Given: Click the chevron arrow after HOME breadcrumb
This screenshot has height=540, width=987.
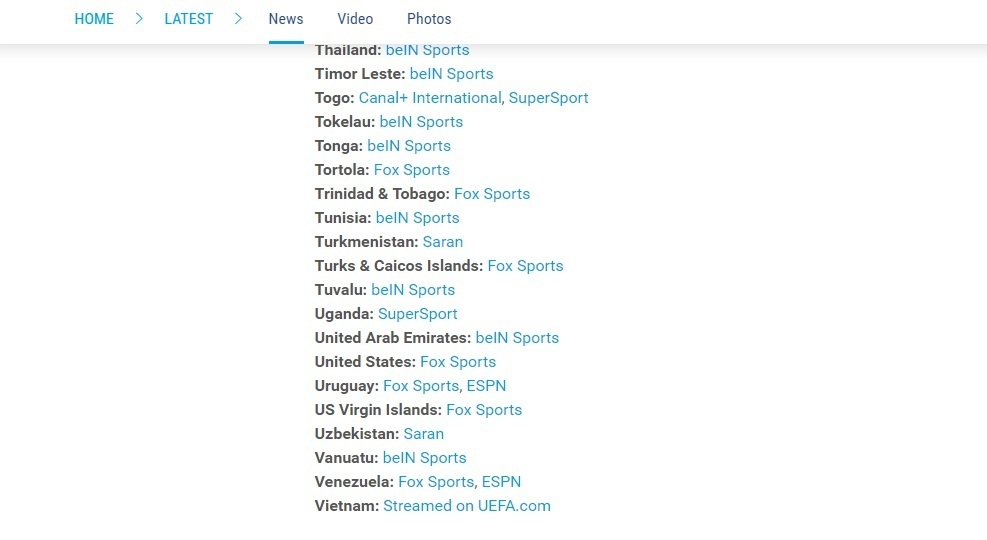Looking at the screenshot, I should (139, 19).
